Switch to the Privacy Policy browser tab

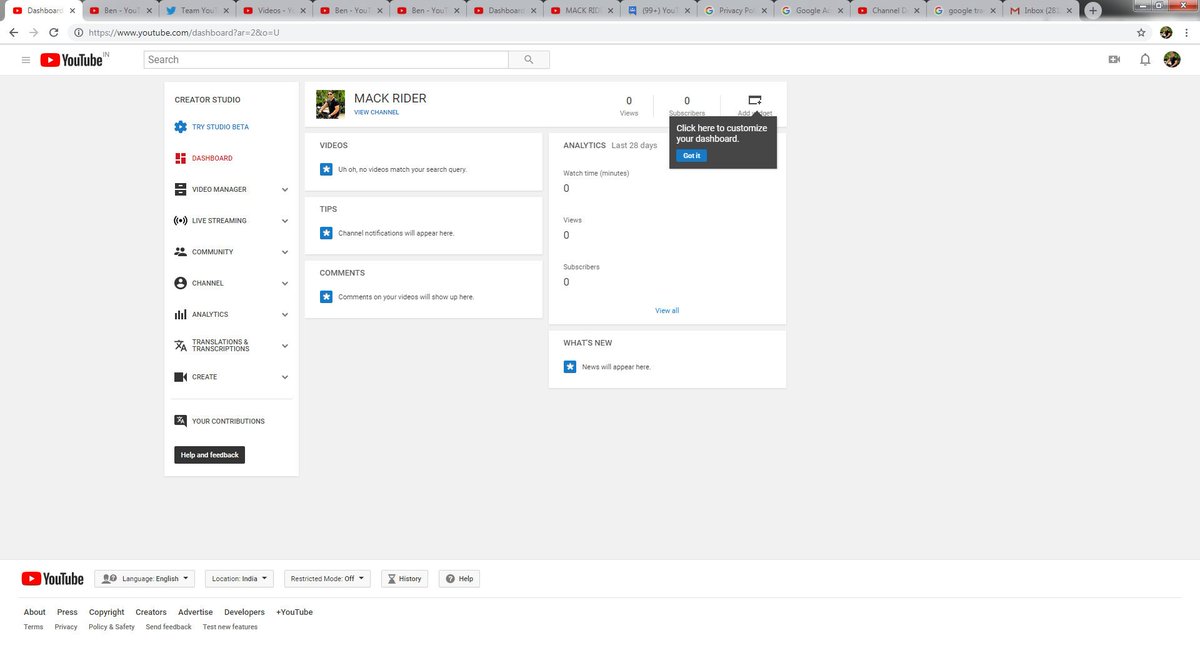[736, 10]
